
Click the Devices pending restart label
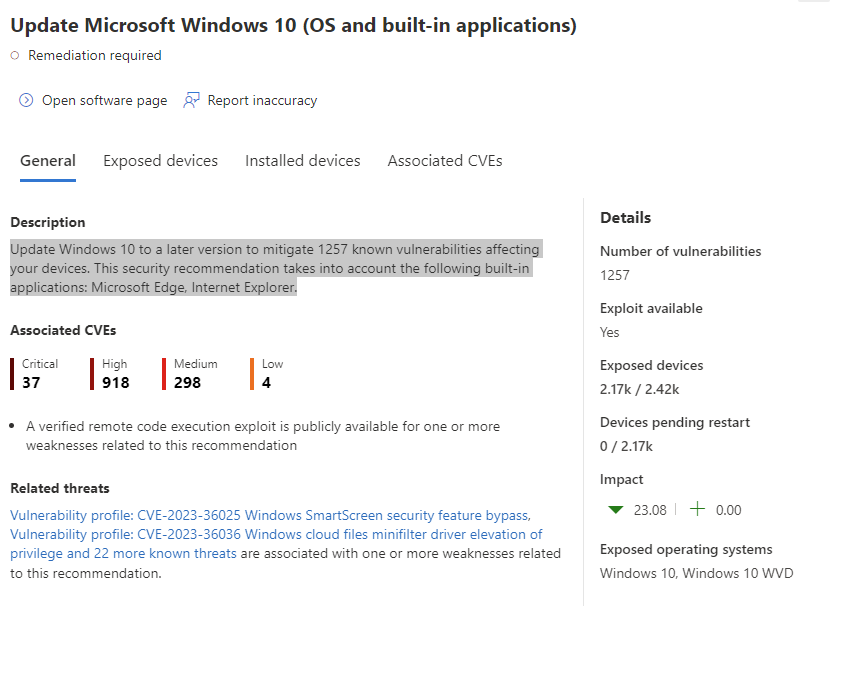[675, 422]
